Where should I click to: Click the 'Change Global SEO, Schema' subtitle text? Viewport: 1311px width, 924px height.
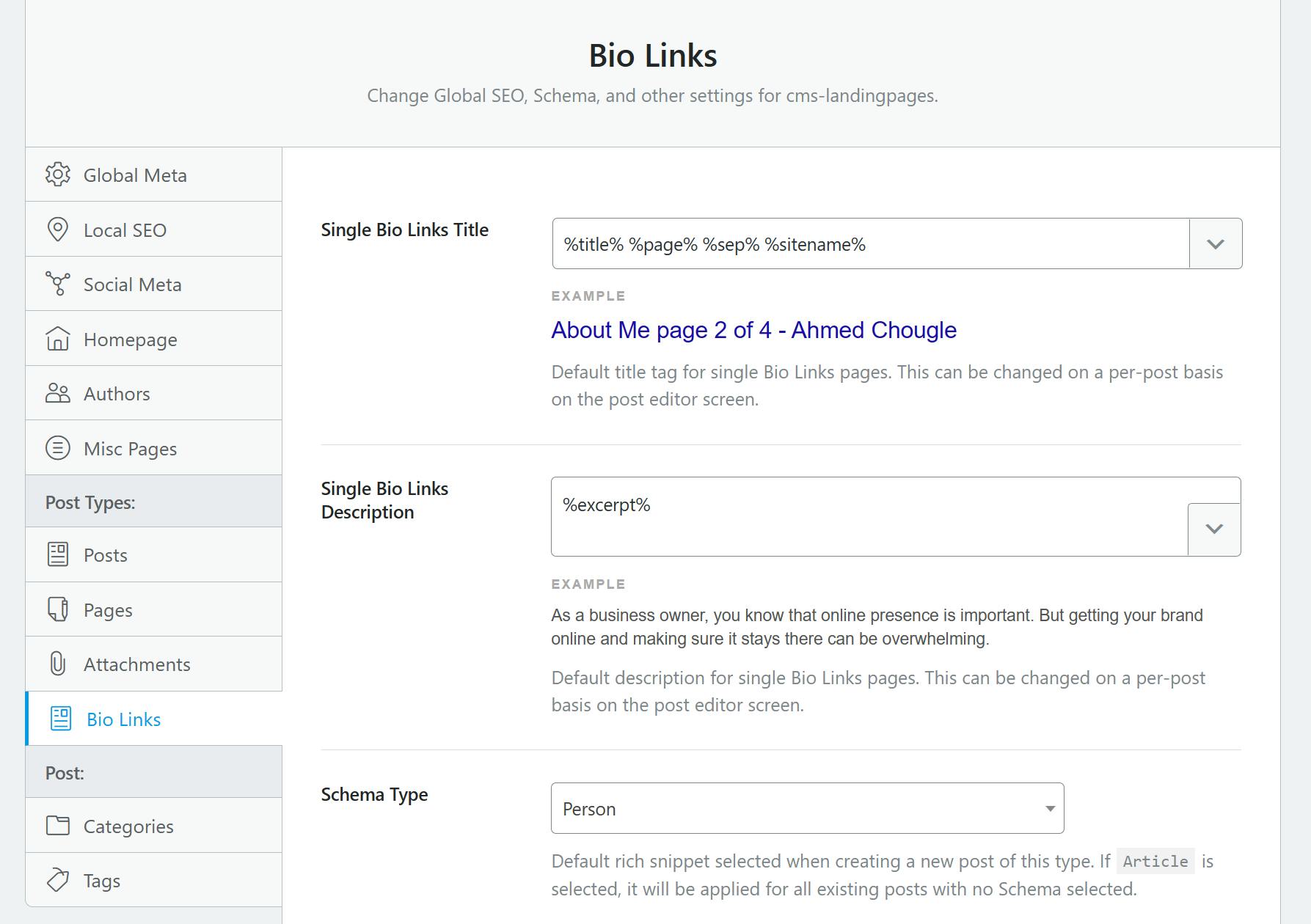pos(652,96)
